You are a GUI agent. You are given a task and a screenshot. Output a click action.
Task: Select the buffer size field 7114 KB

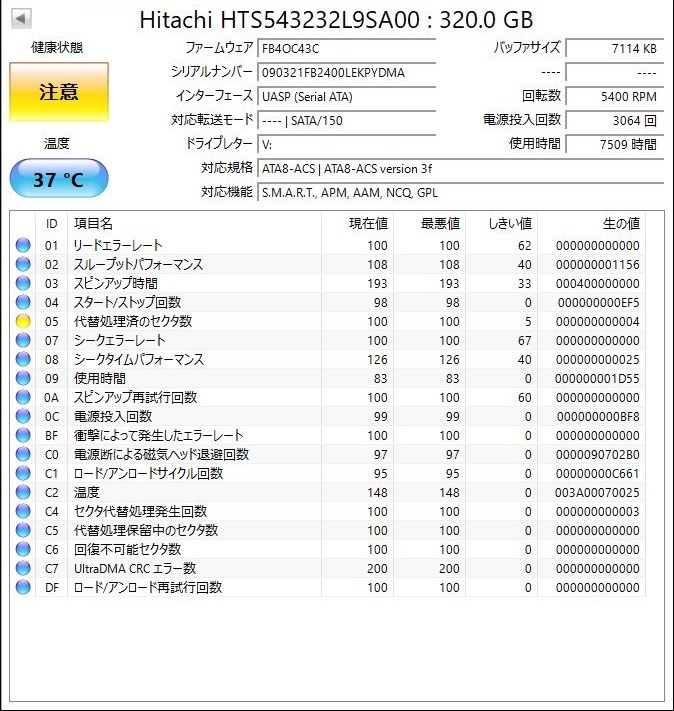tap(615, 49)
